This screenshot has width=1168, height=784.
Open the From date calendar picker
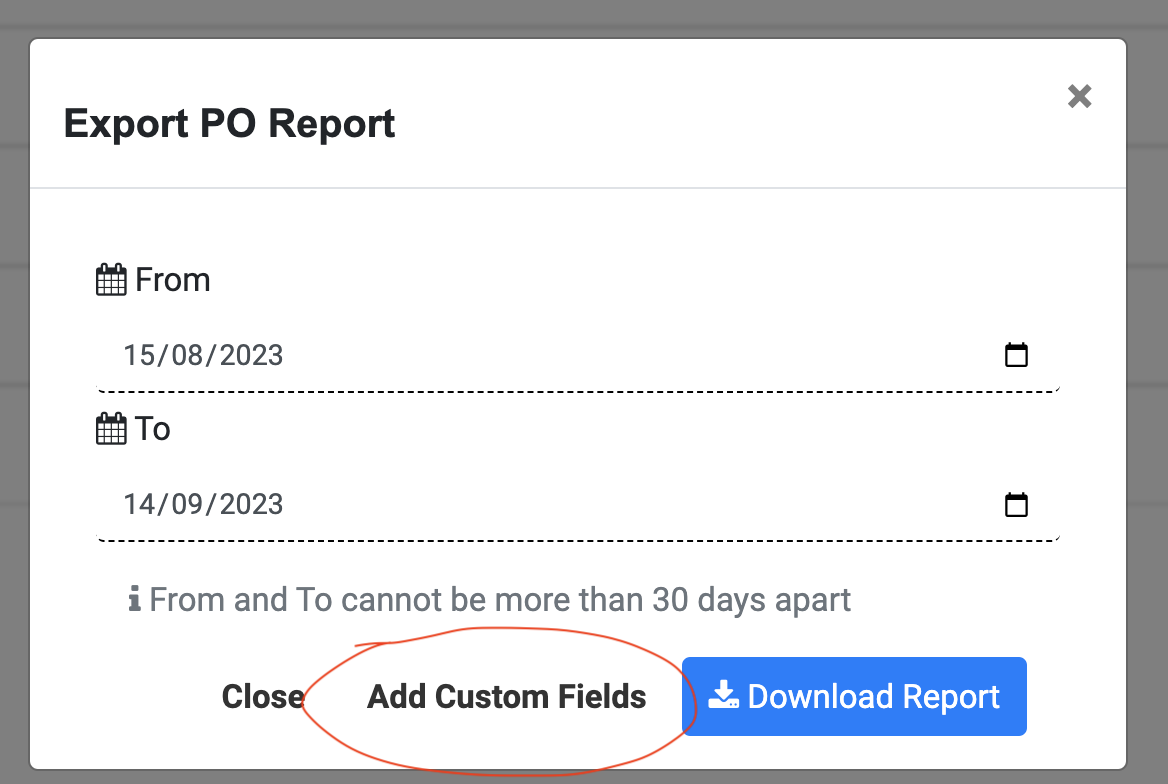(1016, 355)
